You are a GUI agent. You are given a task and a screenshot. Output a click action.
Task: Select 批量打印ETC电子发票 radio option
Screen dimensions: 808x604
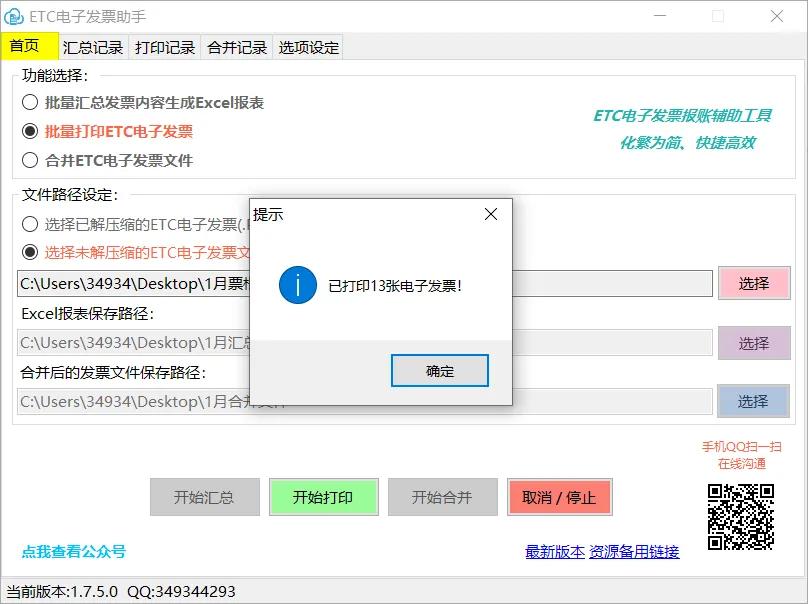click(108, 131)
